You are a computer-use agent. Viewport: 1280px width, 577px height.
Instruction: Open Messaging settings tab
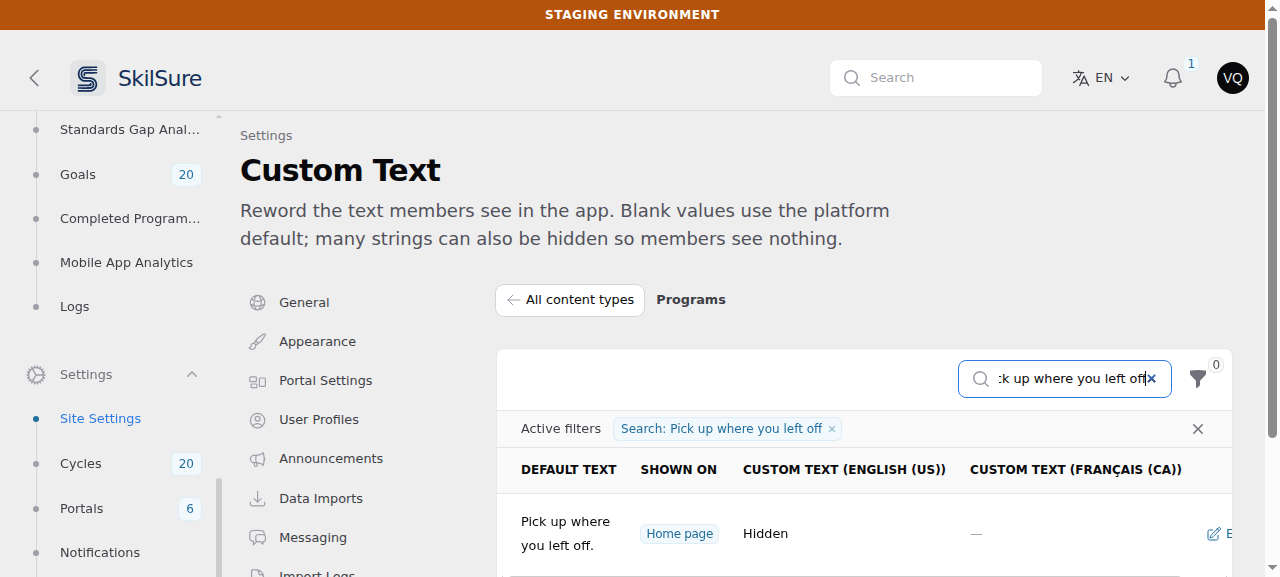tap(313, 538)
